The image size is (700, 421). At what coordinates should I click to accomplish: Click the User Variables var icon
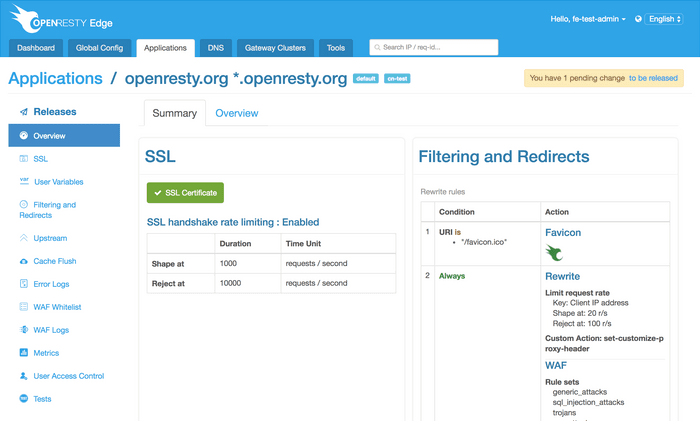point(24,181)
